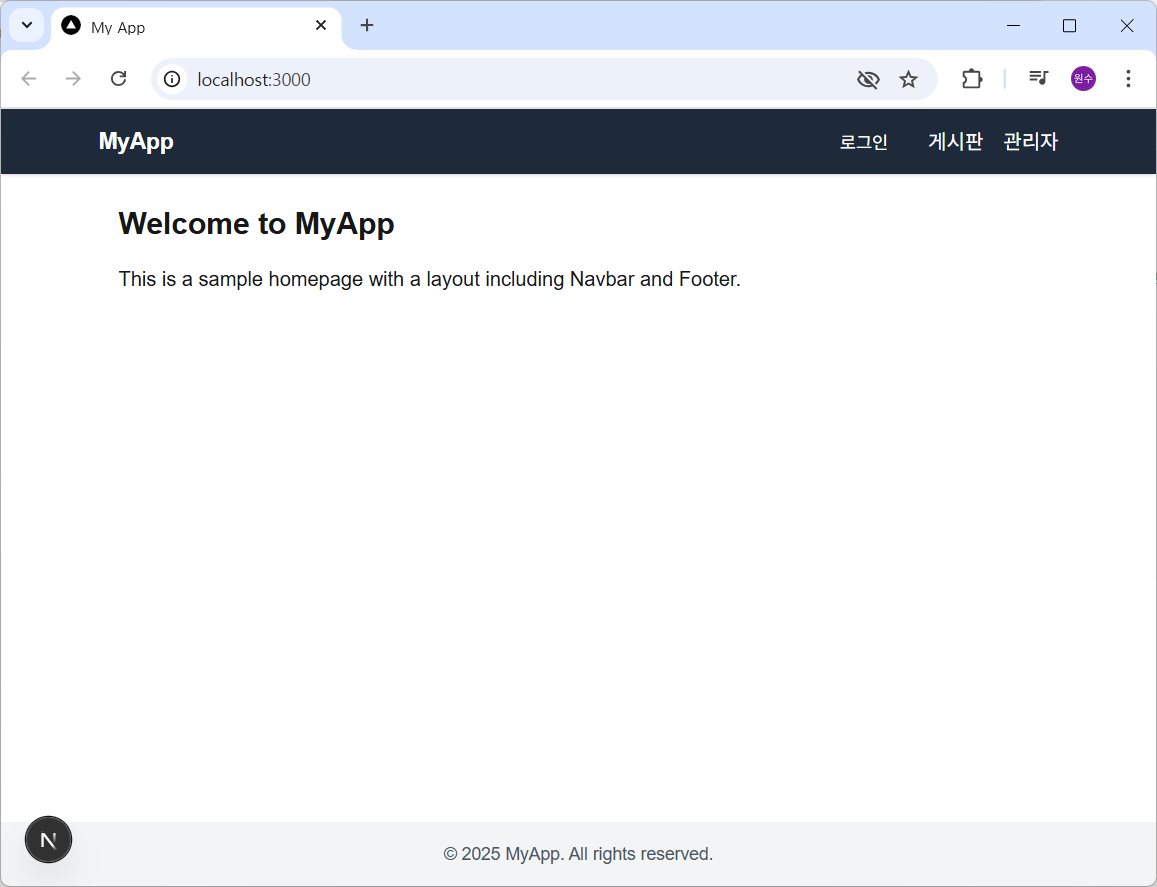Click the crossed-out eye tracking protection icon
1157x887 pixels.
[x=868, y=79]
